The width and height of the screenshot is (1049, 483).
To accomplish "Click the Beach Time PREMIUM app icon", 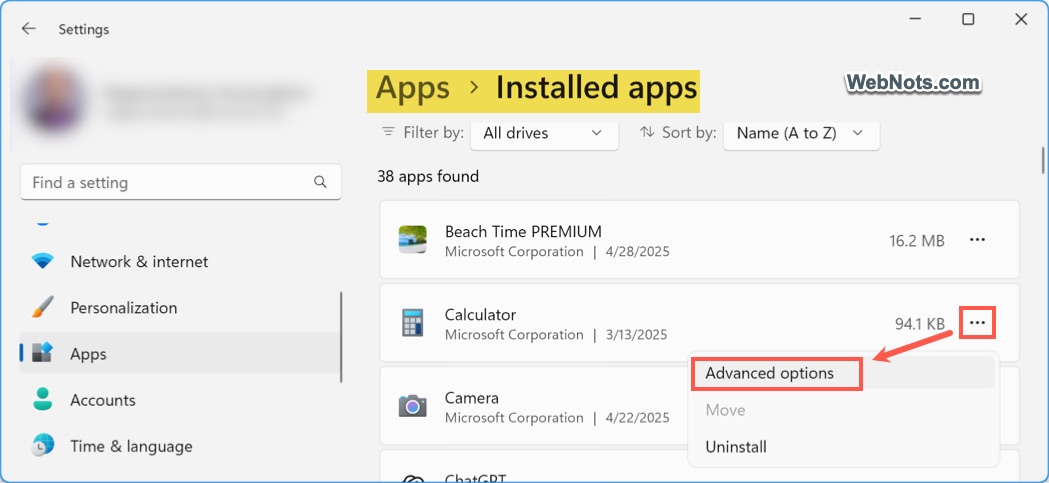I will point(413,239).
